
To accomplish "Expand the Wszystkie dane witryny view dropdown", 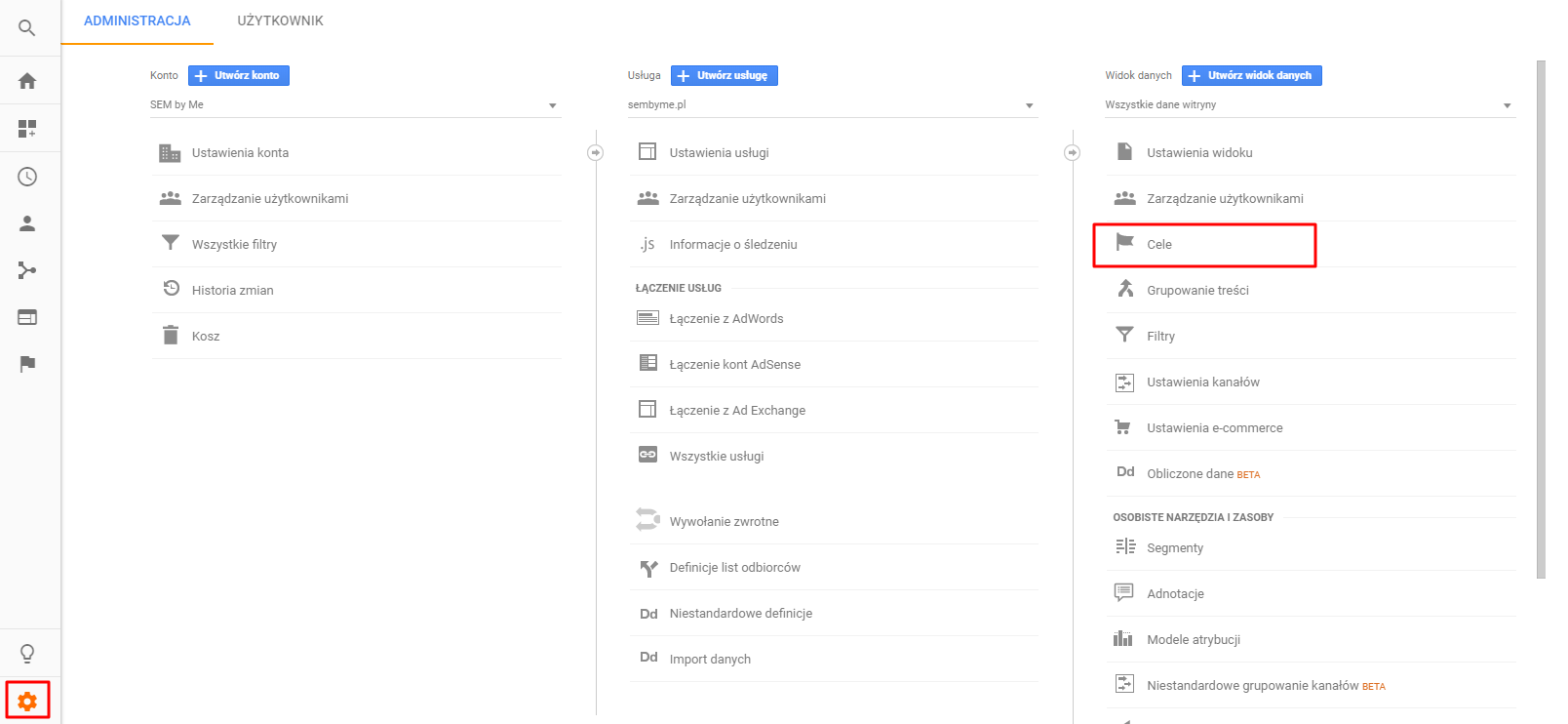I will 1309,105.
